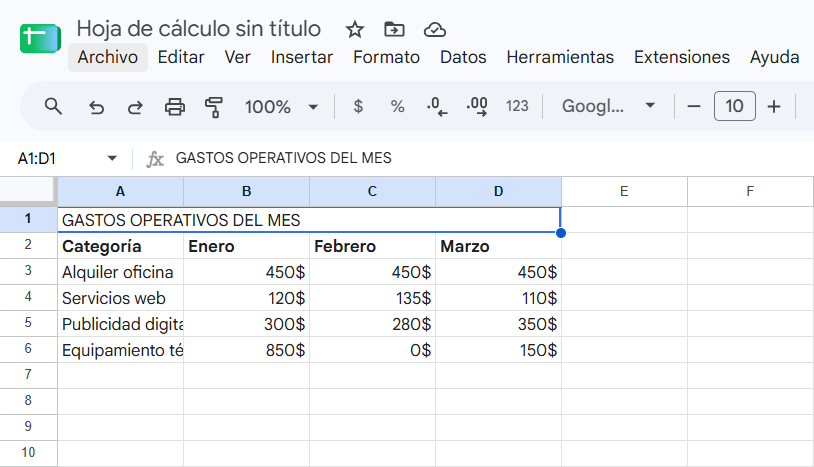This screenshot has width=814, height=467.
Task: Decrease font size with minus button
Action: click(694, 106)
